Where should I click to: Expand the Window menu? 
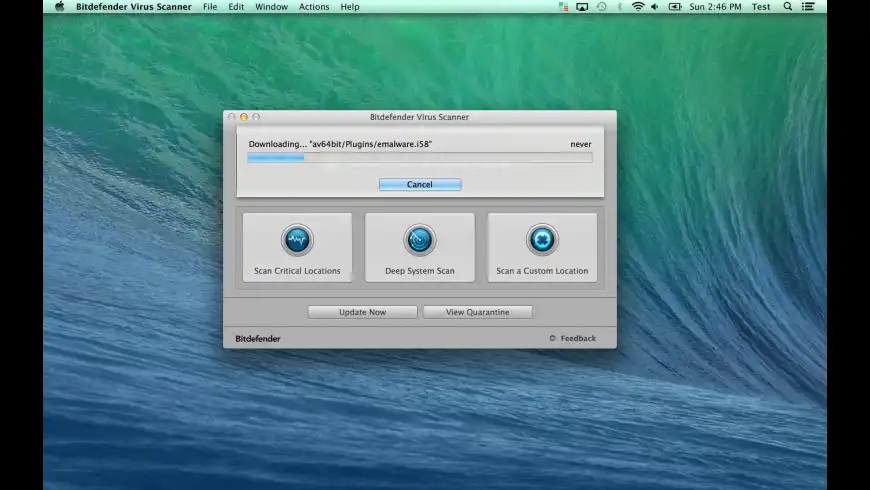(271, 7)
